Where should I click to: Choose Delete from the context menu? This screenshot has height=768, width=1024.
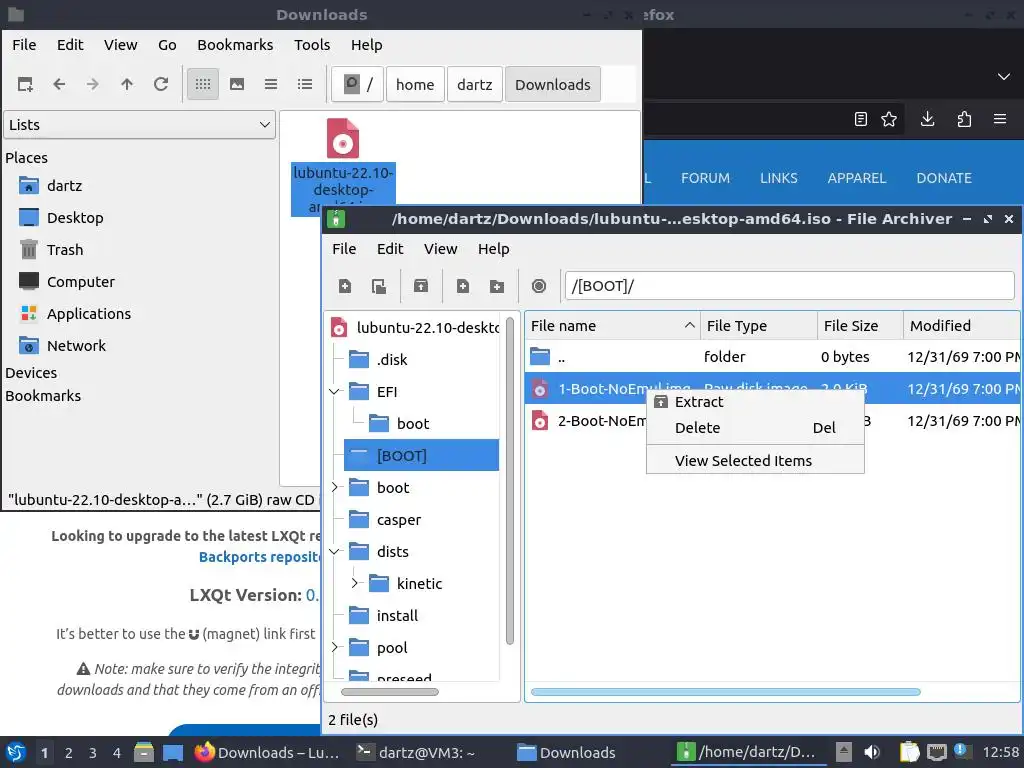point(755,428)
